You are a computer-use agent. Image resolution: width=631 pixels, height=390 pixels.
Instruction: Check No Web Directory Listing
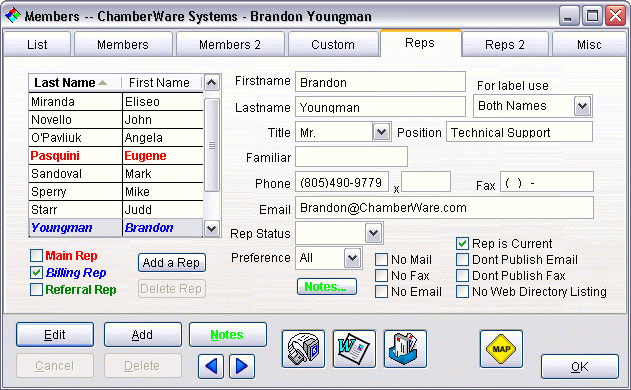coord(462,291)
